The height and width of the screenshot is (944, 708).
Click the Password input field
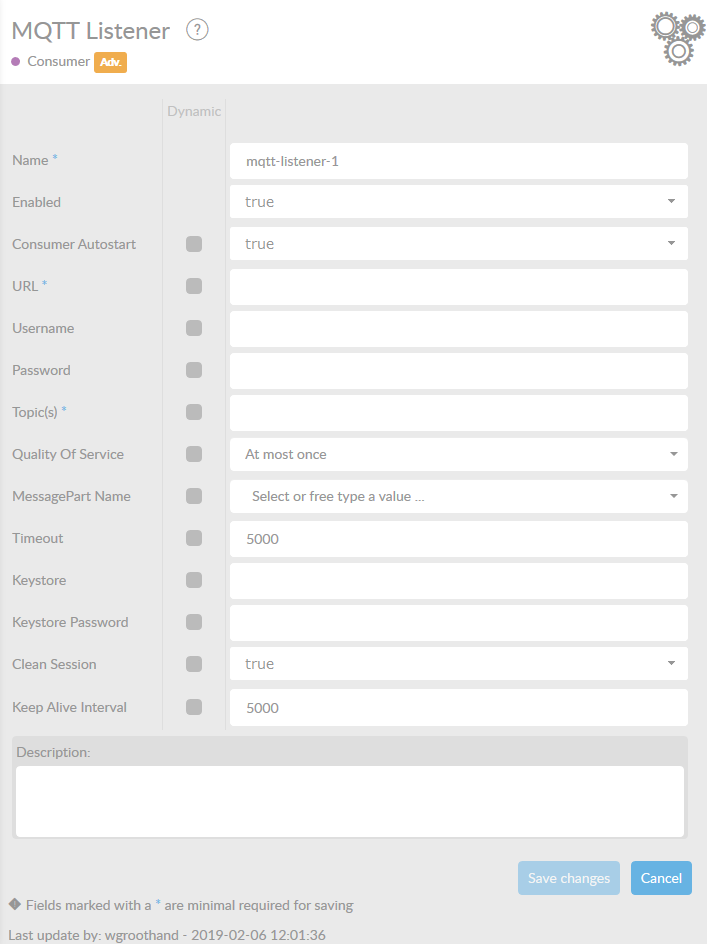click(458, 370)
